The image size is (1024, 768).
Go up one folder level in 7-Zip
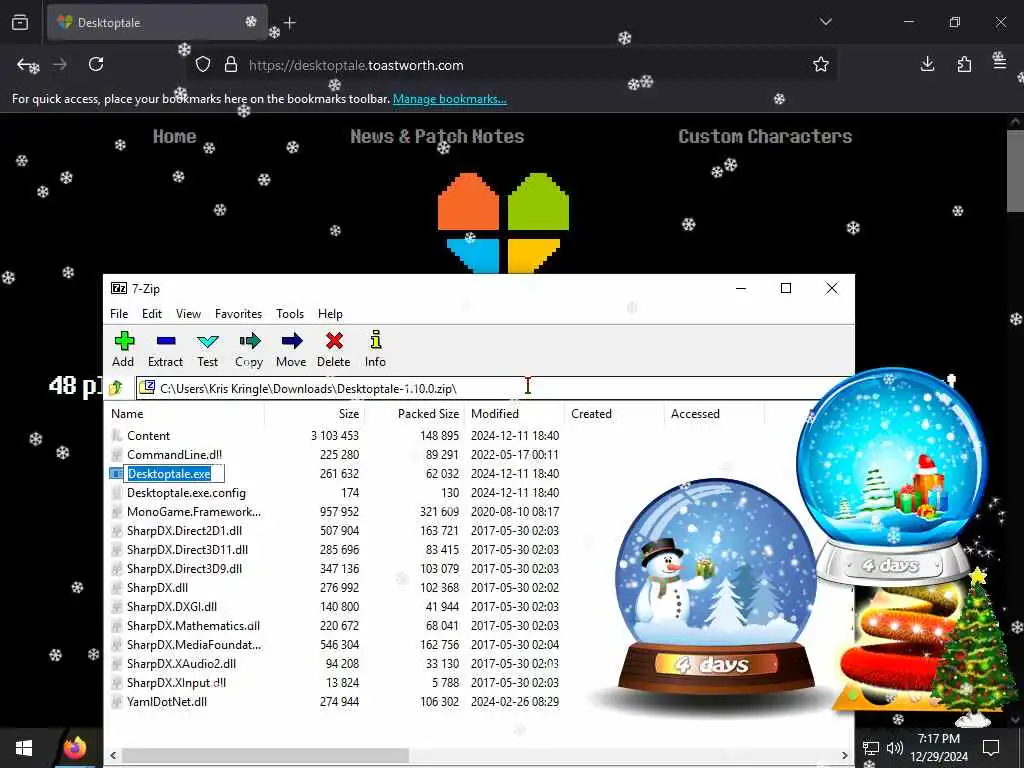click(116, 388)
